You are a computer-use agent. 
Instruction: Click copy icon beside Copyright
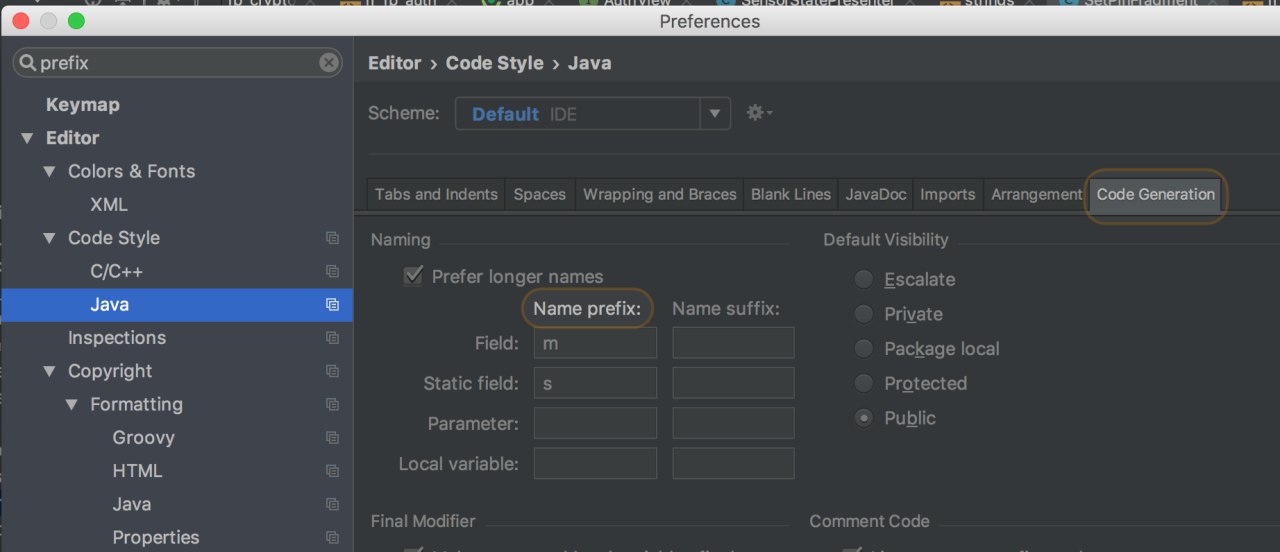[332, 371]
